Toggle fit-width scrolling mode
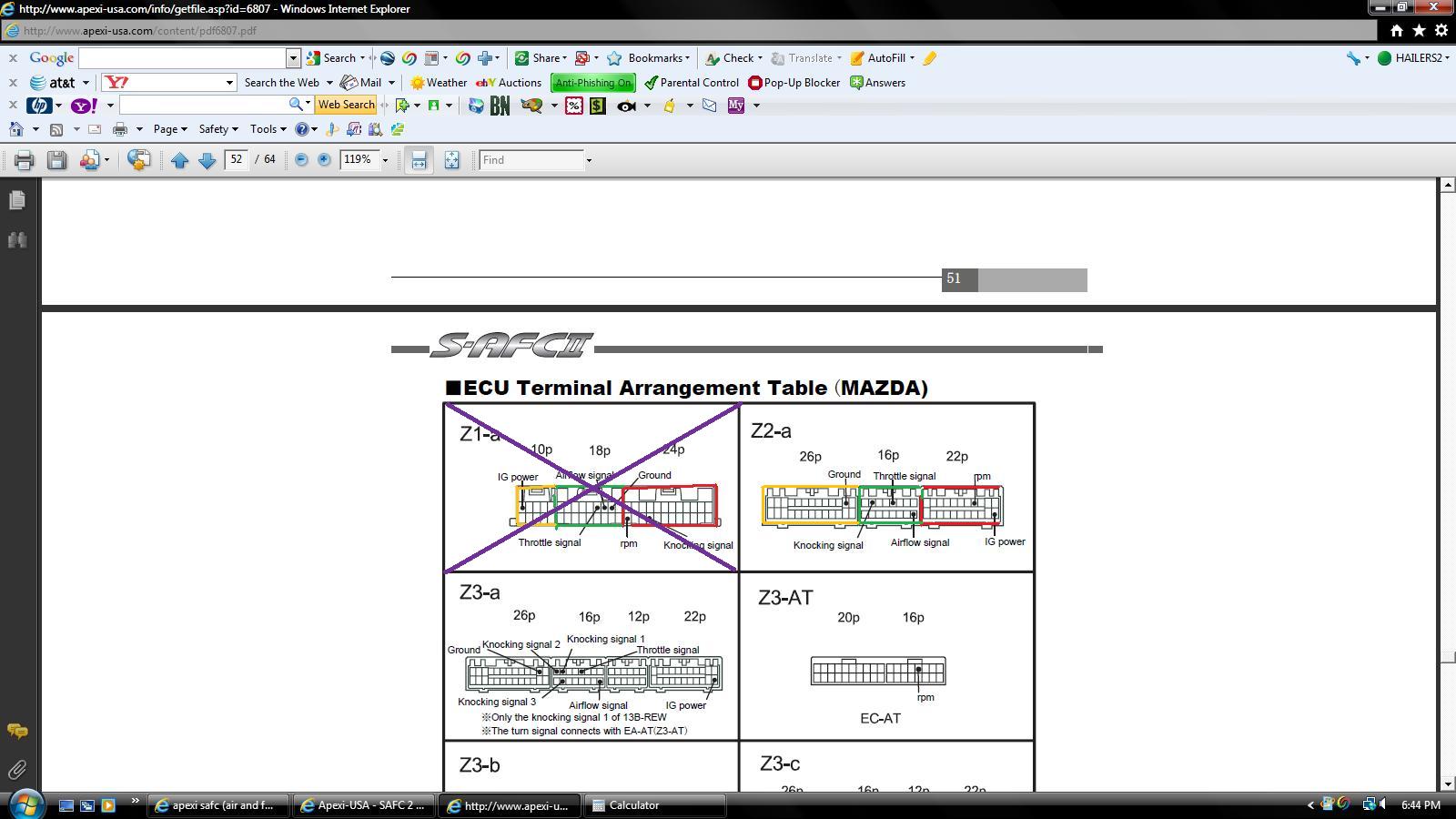Viewport: 1456px width, 819px height. 419,160
